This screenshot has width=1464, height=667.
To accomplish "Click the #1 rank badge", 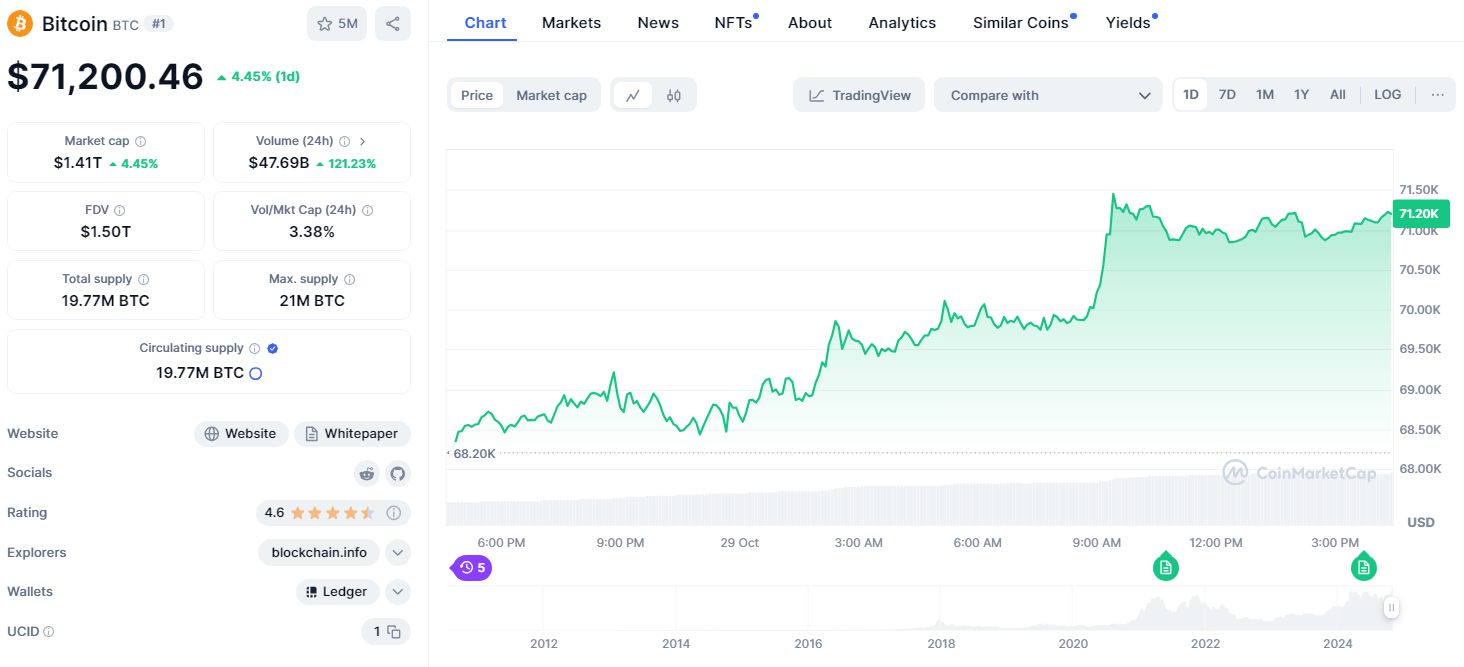I will (x=158, y=23).
